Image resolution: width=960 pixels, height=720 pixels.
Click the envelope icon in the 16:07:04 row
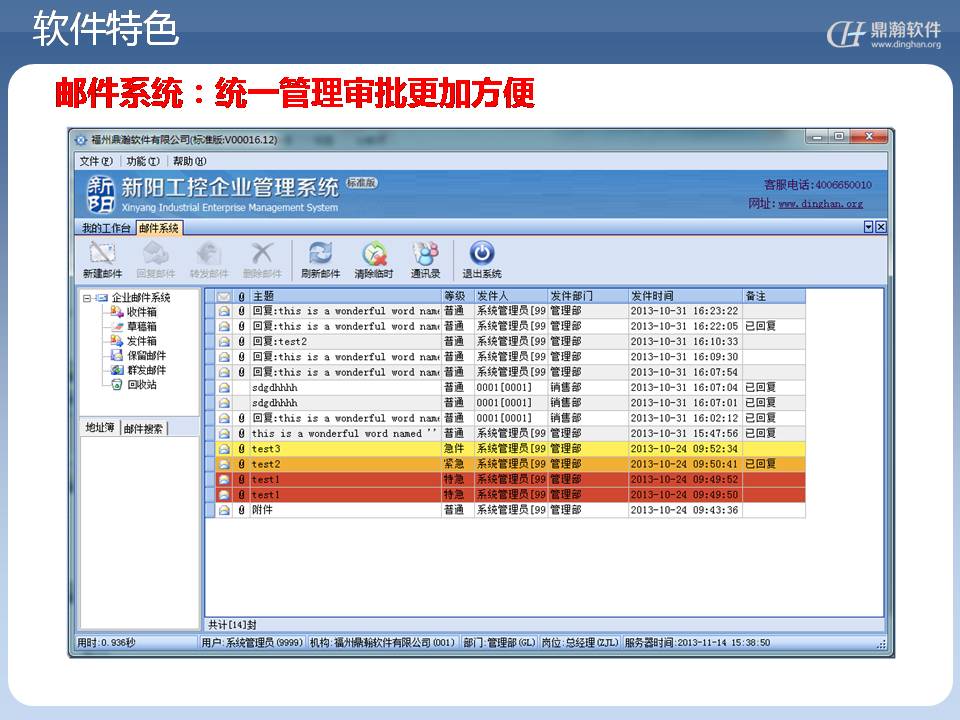click(x=224, y=388)
